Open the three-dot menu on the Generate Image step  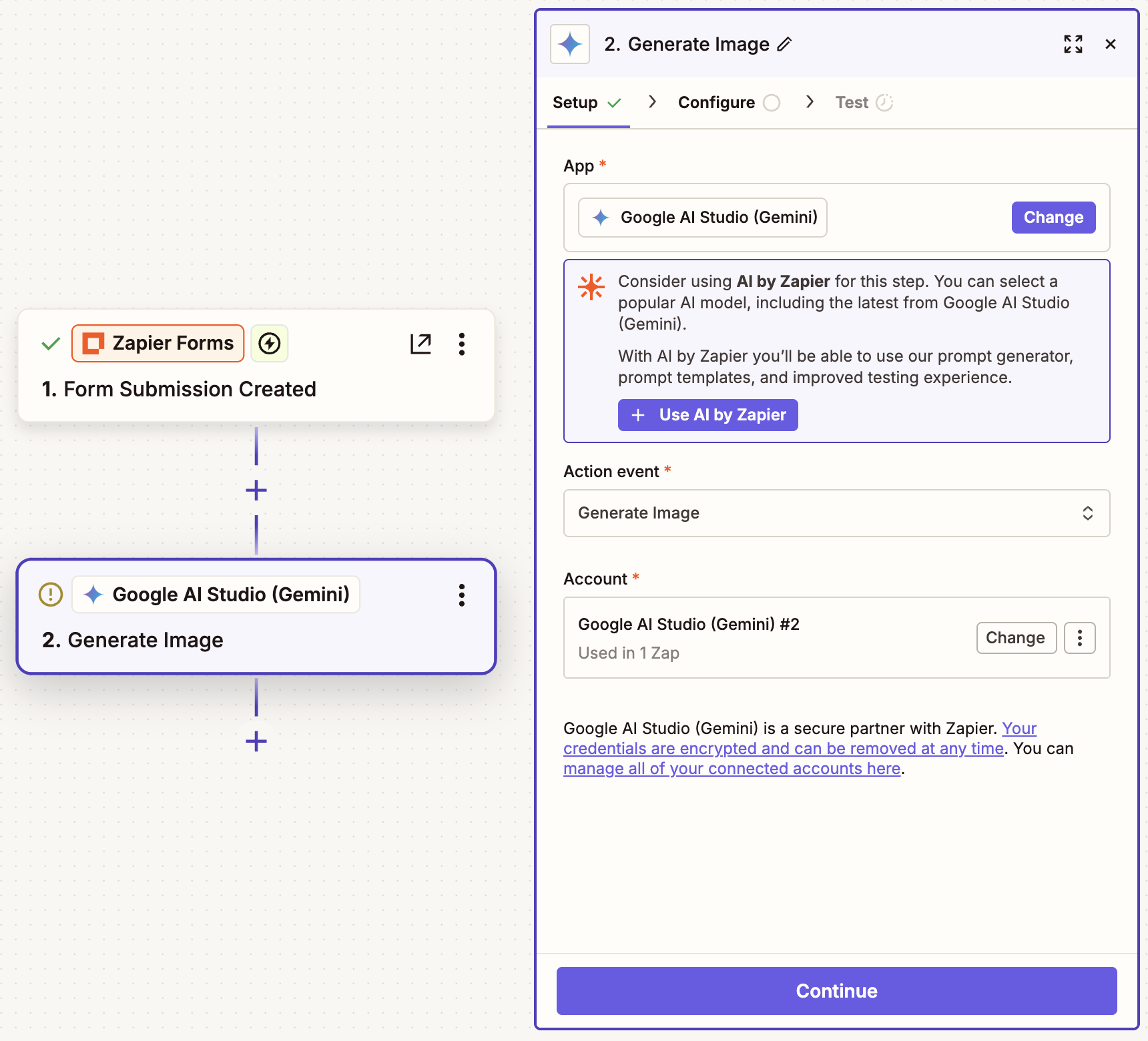pyautogui.click(x=462, y=595)
